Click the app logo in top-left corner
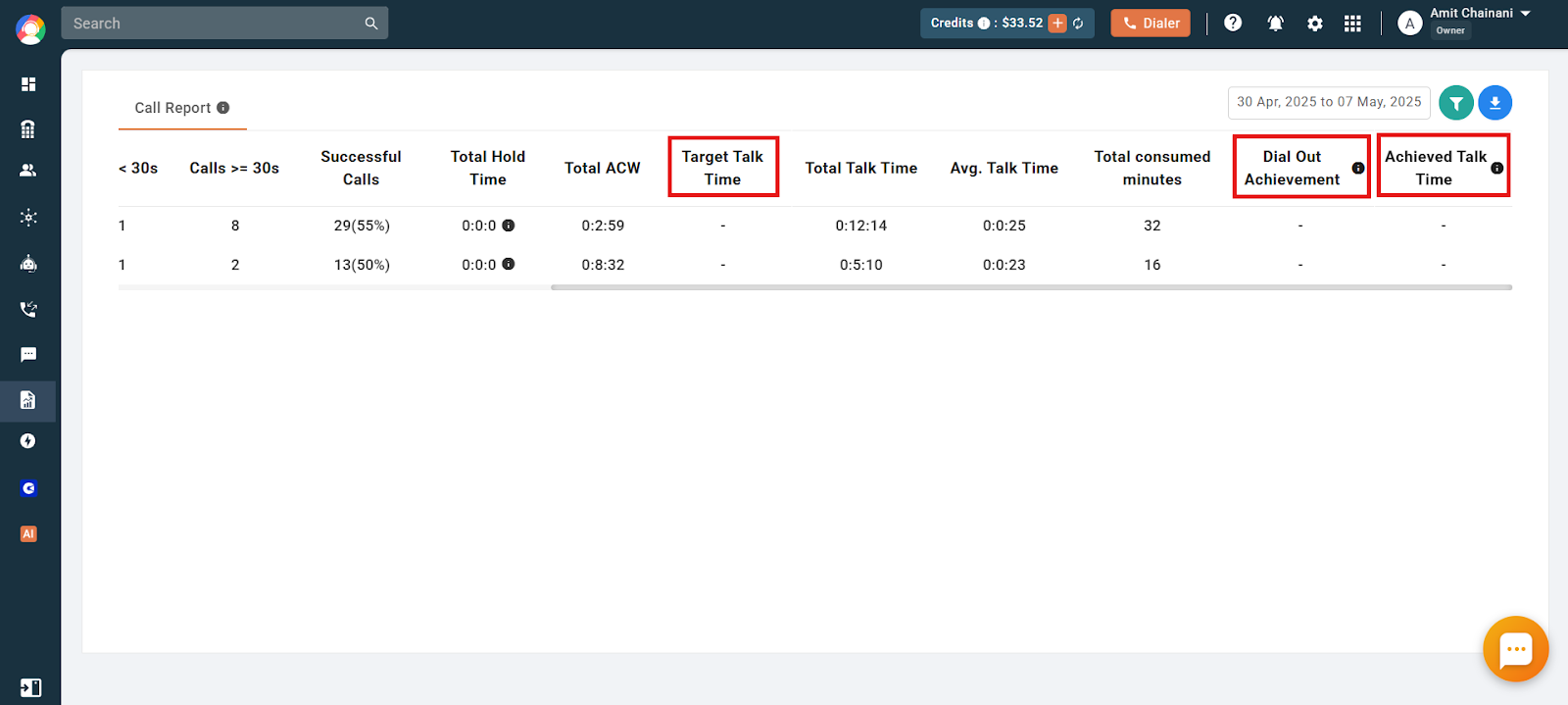Image resolution: width=1568 pixels, height=705 pixels. pyautogui.click(x=30, y=29)
